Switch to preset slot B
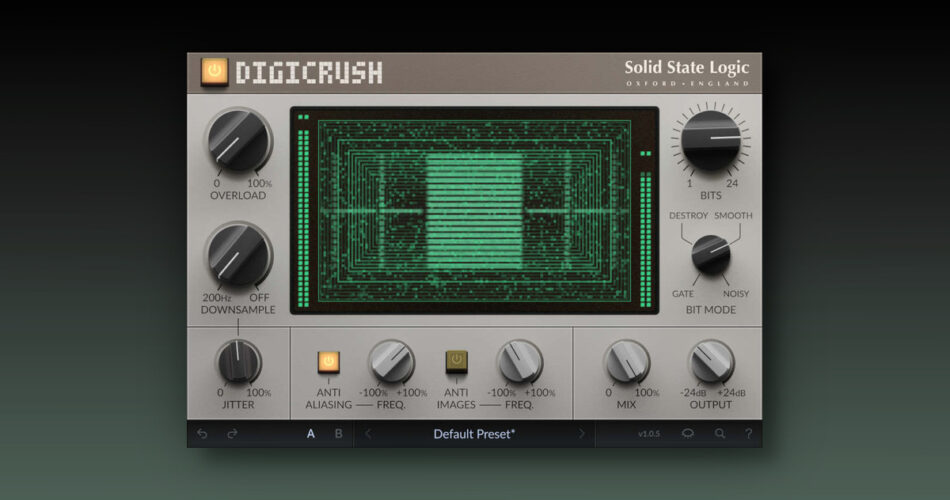This screenshot has width=950, height=500. point(338,434)
